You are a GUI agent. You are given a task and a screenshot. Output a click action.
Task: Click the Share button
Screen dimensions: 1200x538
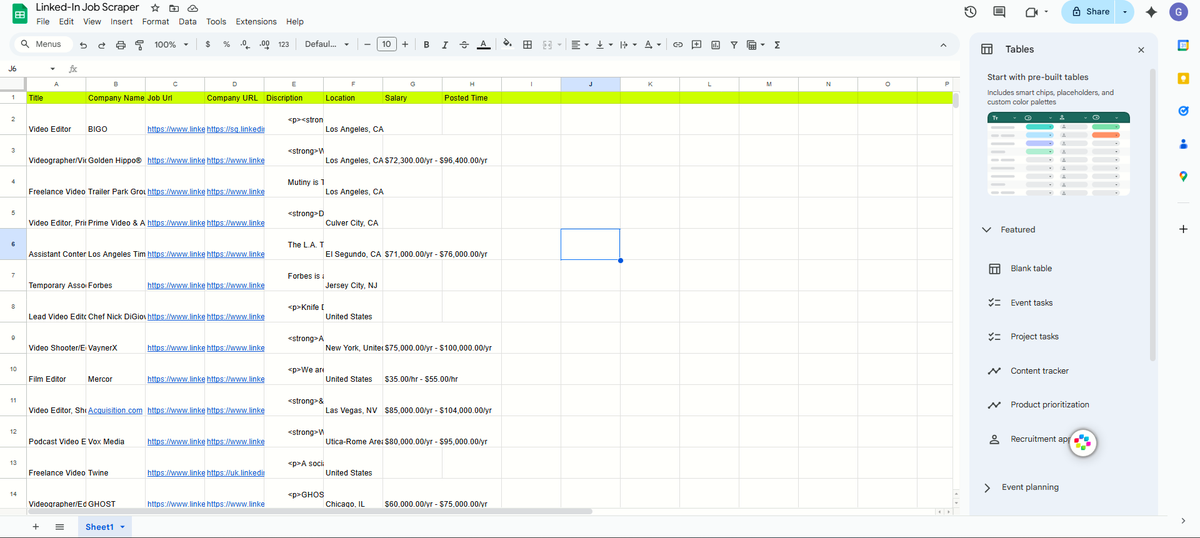click(1089, 12)
